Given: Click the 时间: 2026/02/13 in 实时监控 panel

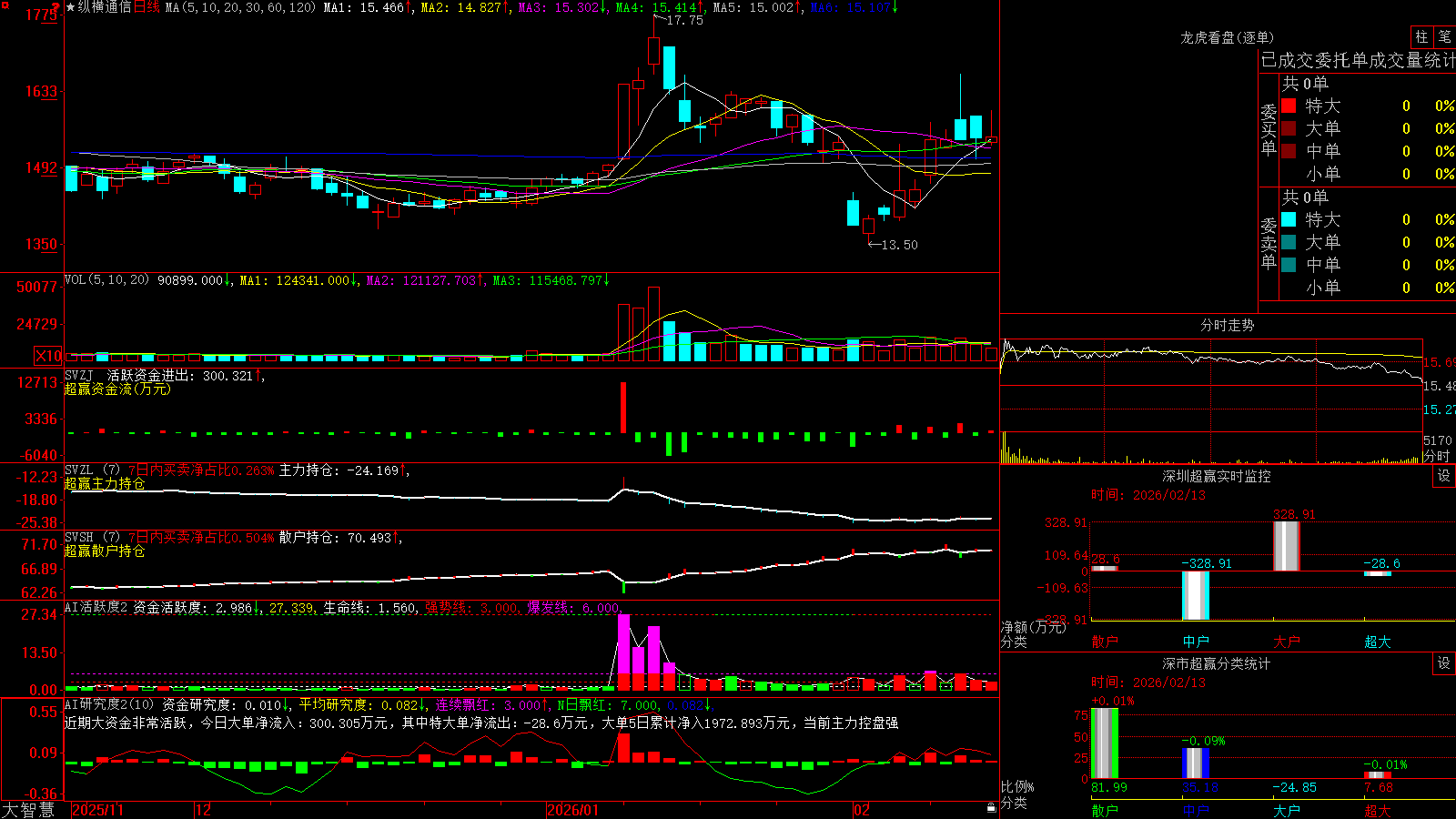Looking at the screenshot, I should [x=1148, y=495].
